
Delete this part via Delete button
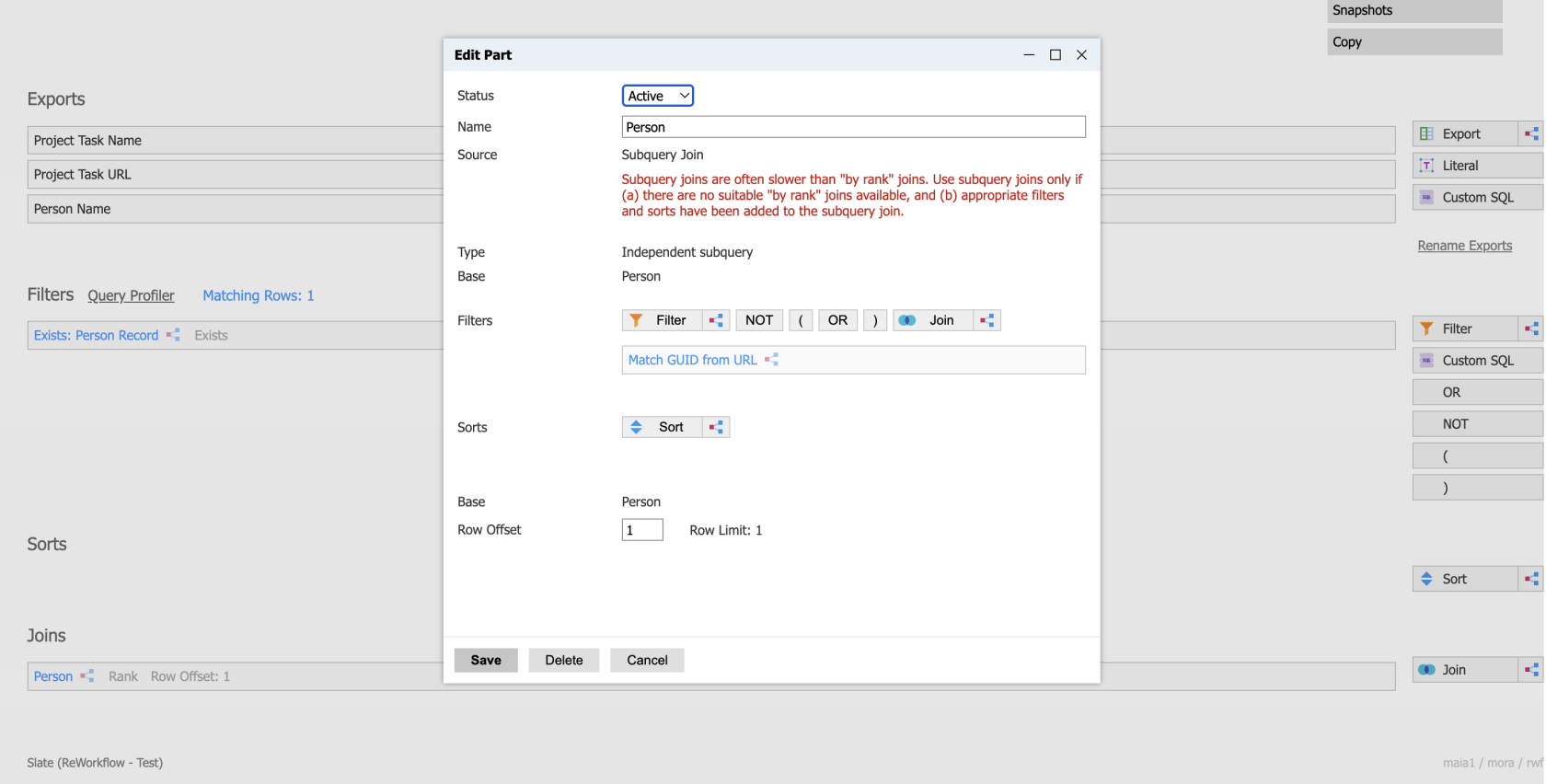564,660
